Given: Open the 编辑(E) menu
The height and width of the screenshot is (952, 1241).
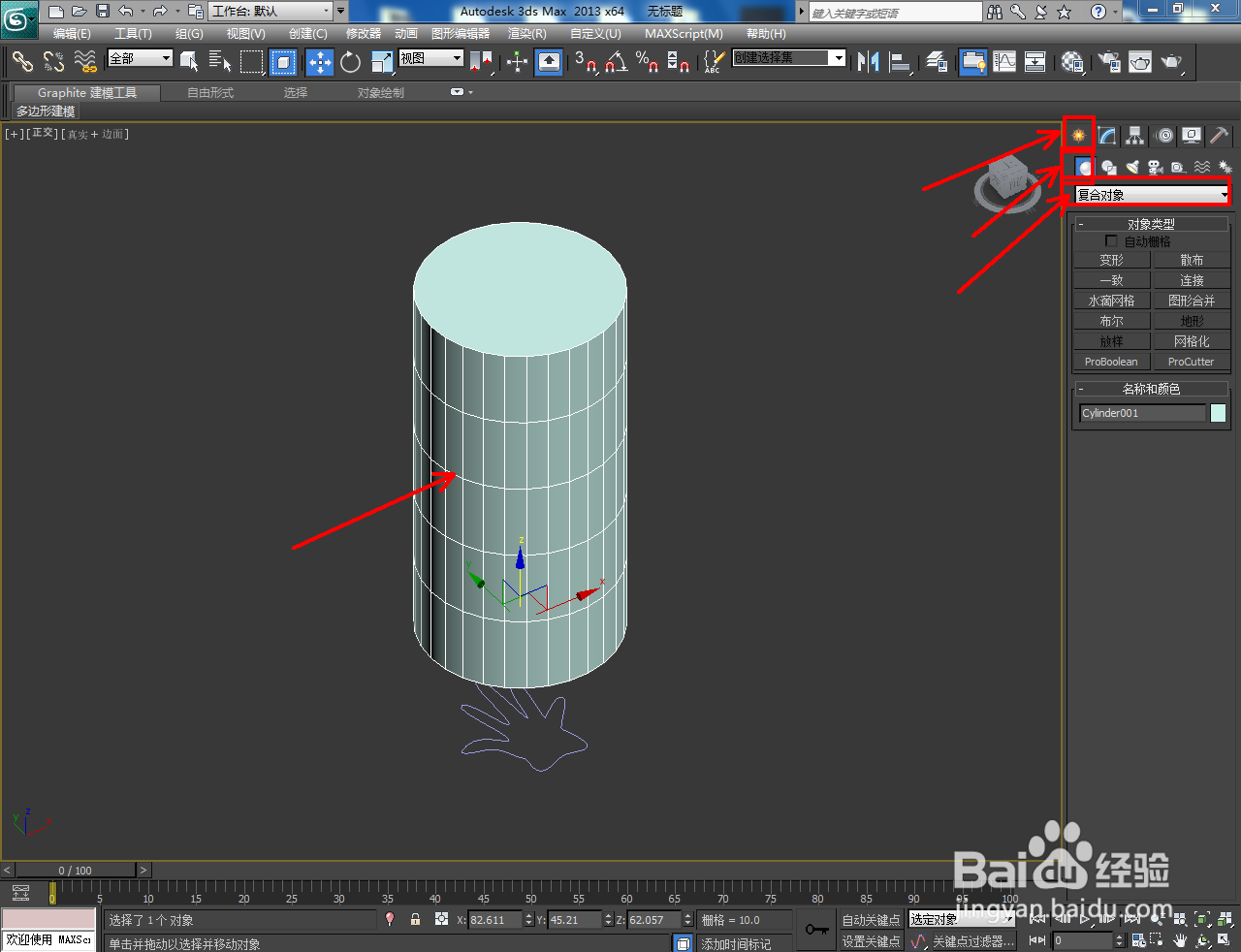Looking at the screenshot, I should (72, 34).
